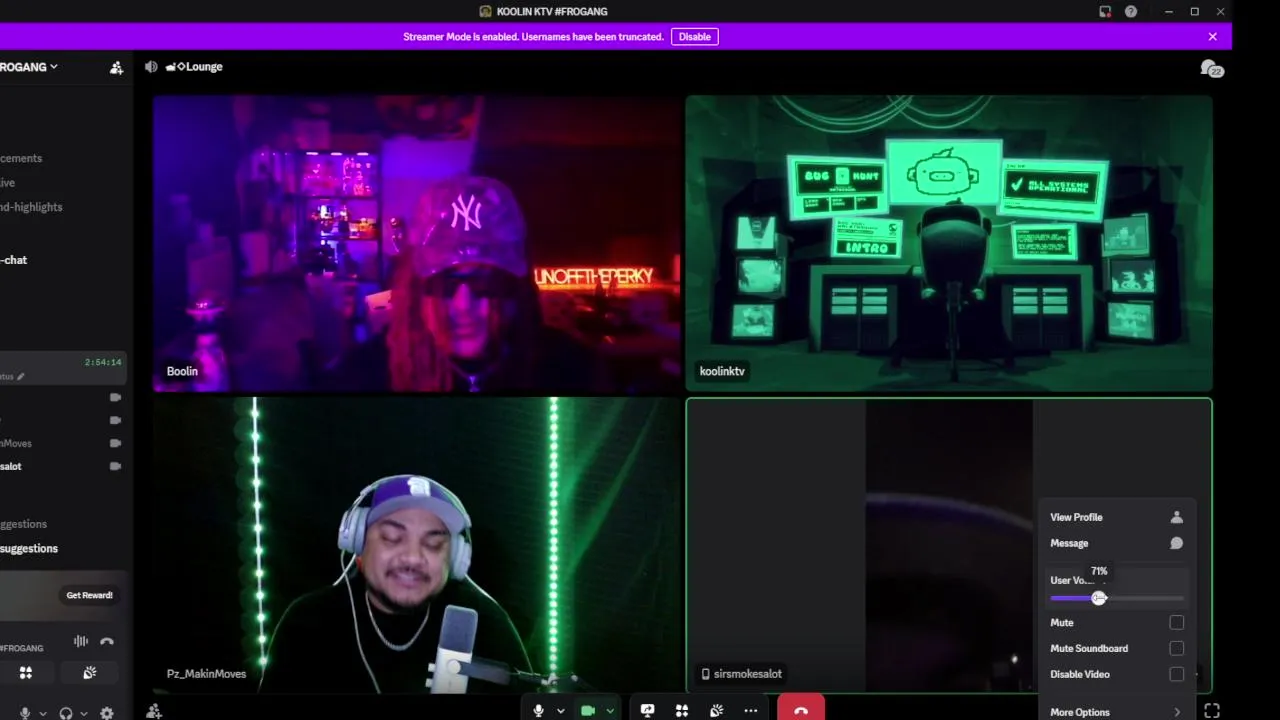Open the three-dot more menu in call controls

[751, 711]
